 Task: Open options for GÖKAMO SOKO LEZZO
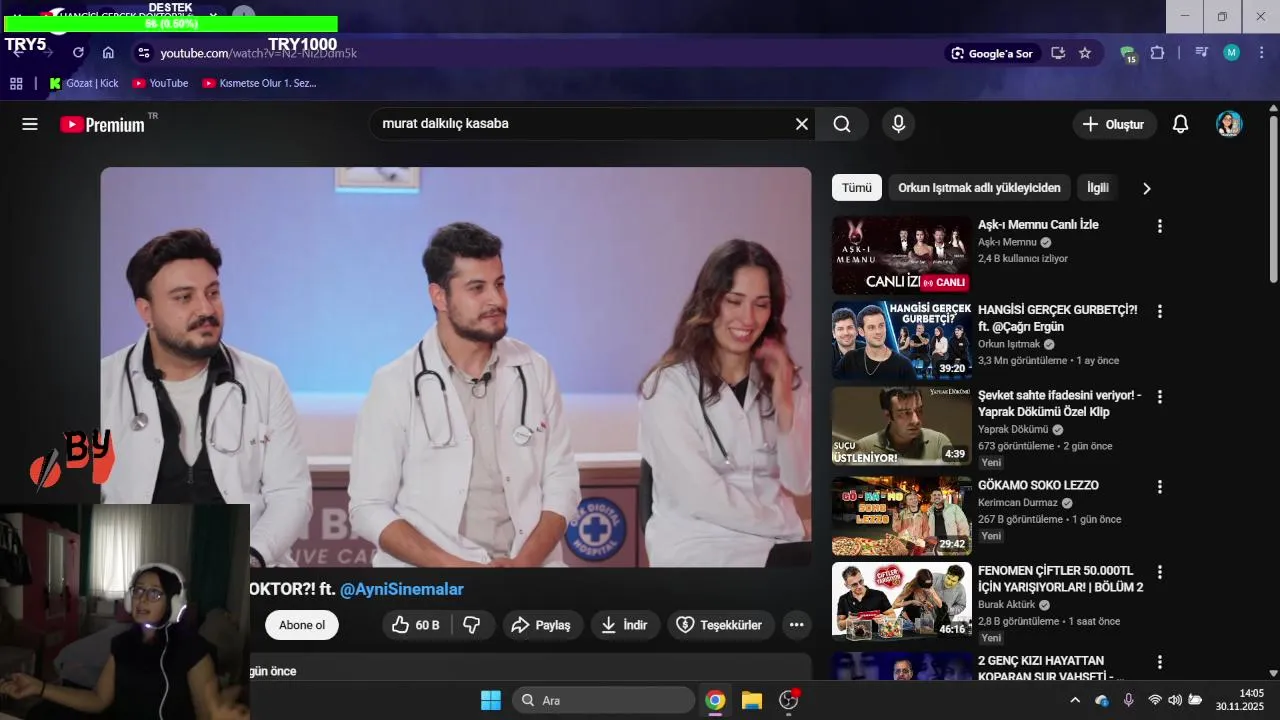click(x=1160, y=487)
